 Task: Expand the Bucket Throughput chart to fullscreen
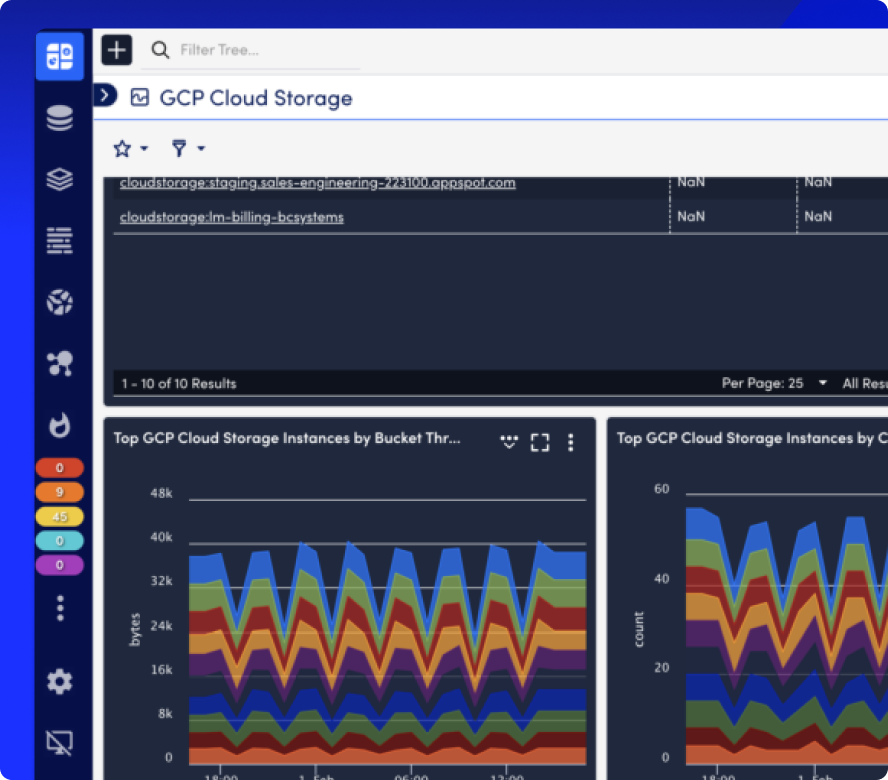[540, 442]
